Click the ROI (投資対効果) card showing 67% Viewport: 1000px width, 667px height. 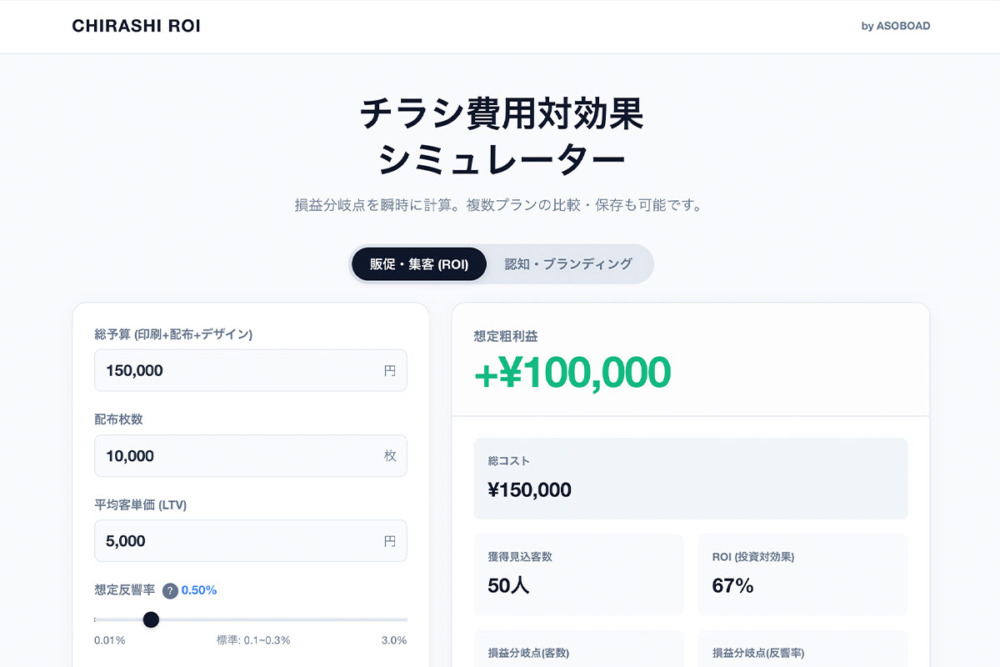803,575
